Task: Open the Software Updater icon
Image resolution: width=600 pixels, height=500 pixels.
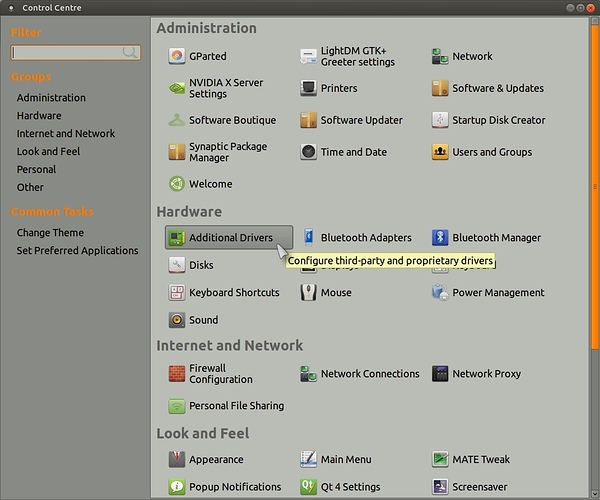Action: pyautogui.click(x=308, y=120)
